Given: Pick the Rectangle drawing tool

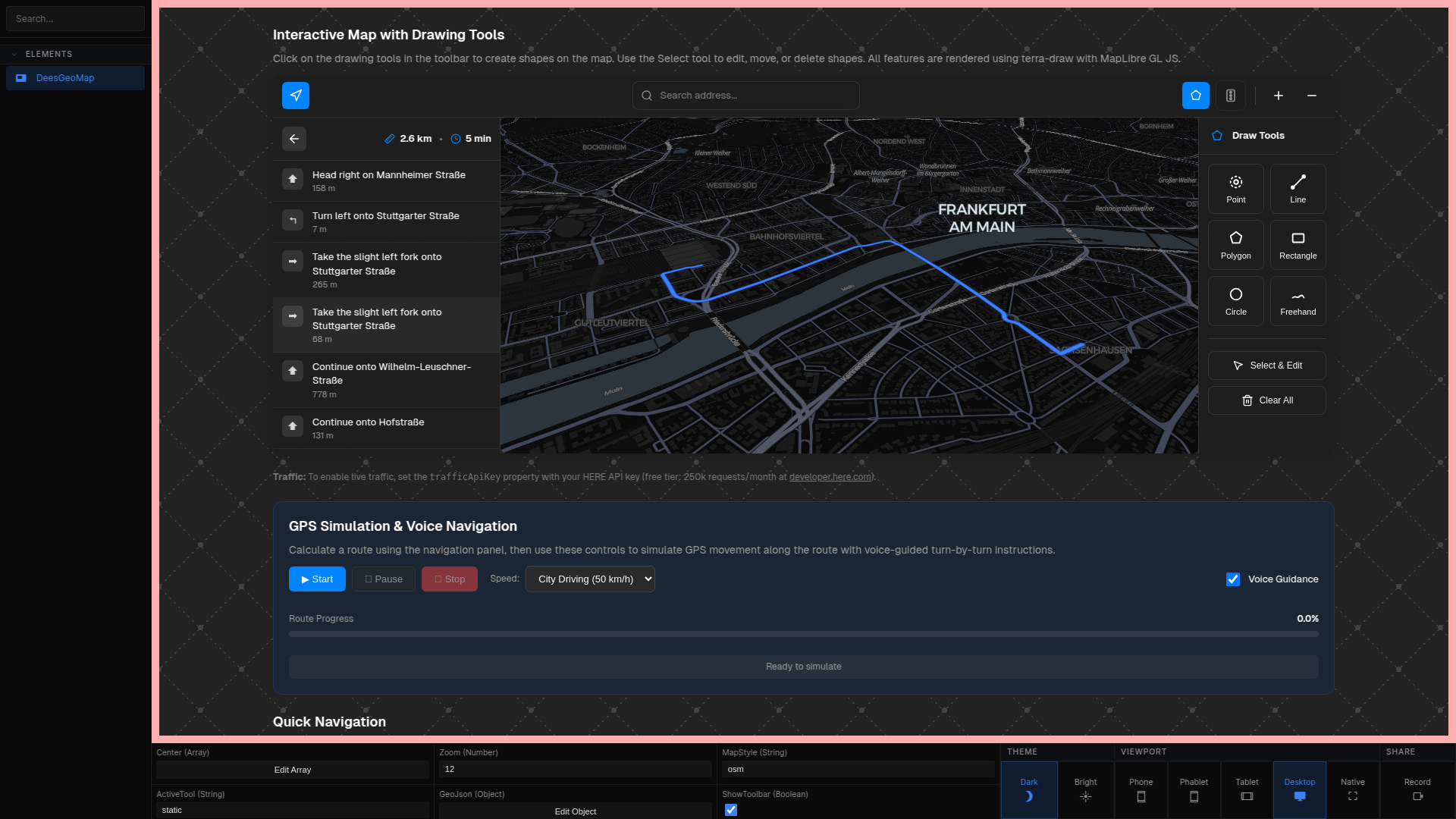Looking at the screenshot, I should coord(1298,245).
